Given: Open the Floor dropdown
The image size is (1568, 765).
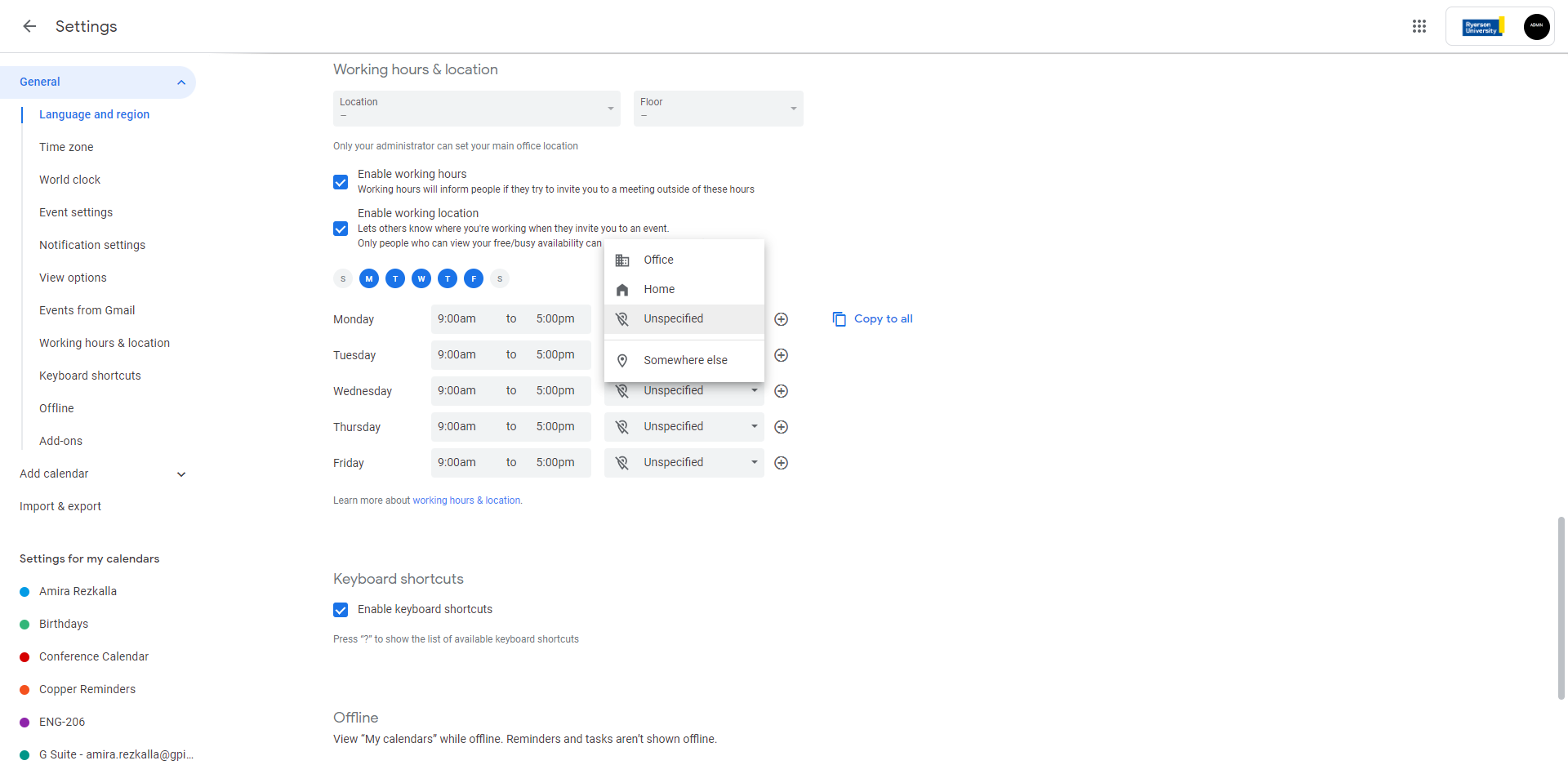Looking at the screenshot, I should (718, 109).
